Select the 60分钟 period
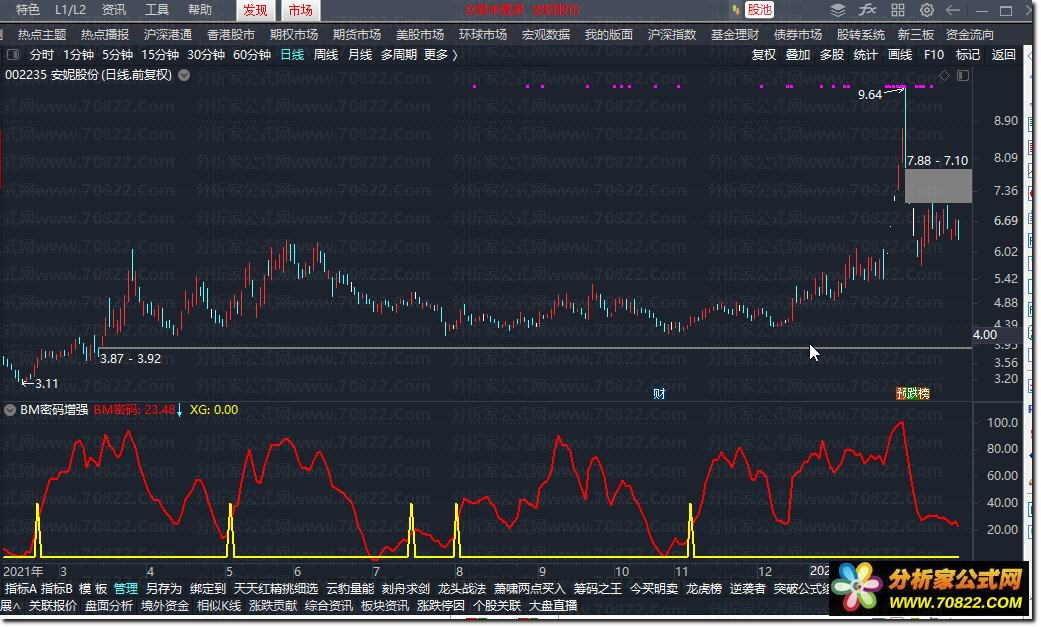The height and width of the screenshot is (627, 1041). click(252, 54)
